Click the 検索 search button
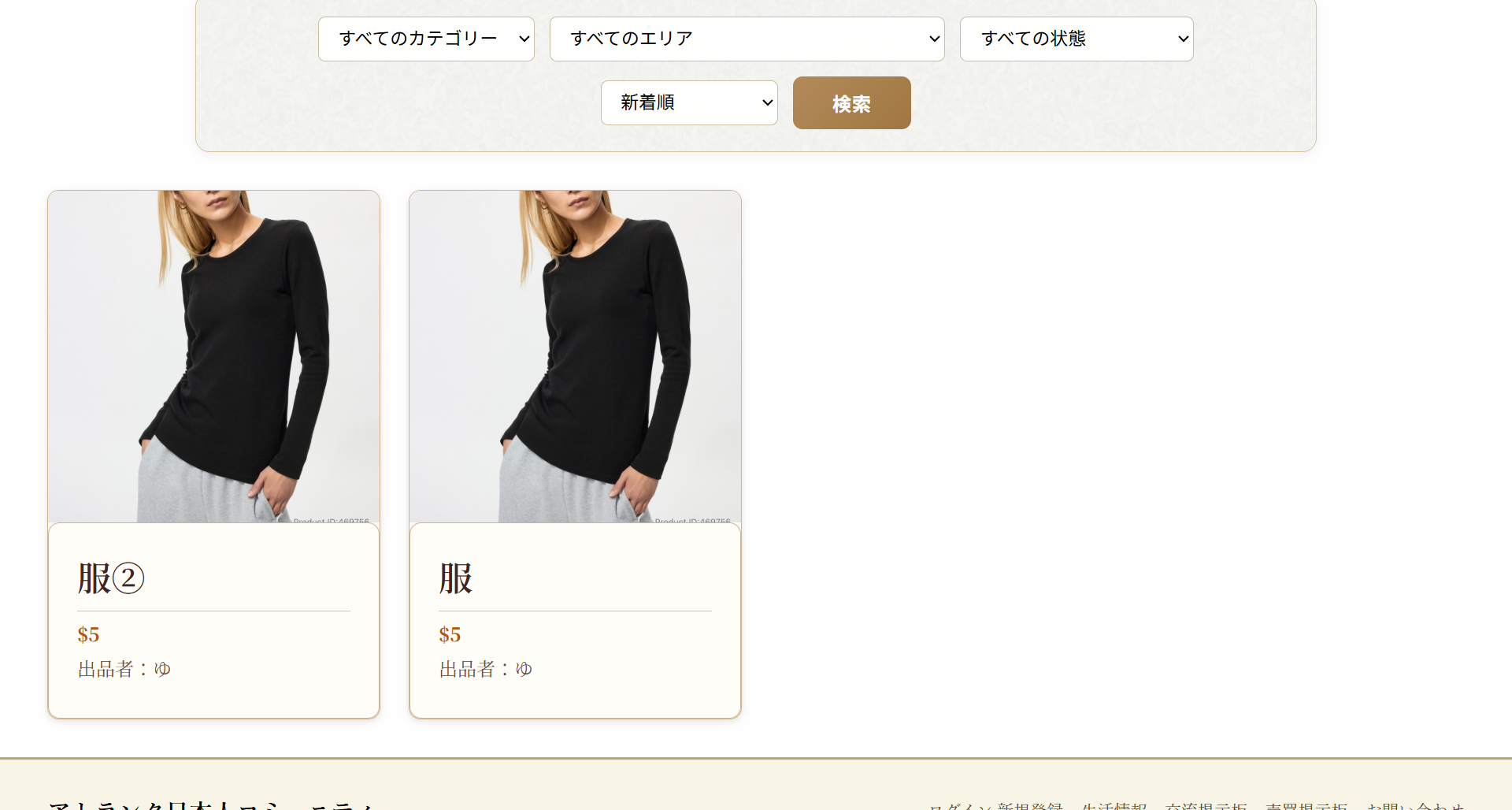This screenshot has height=810, width=1512. pos(851,102)
